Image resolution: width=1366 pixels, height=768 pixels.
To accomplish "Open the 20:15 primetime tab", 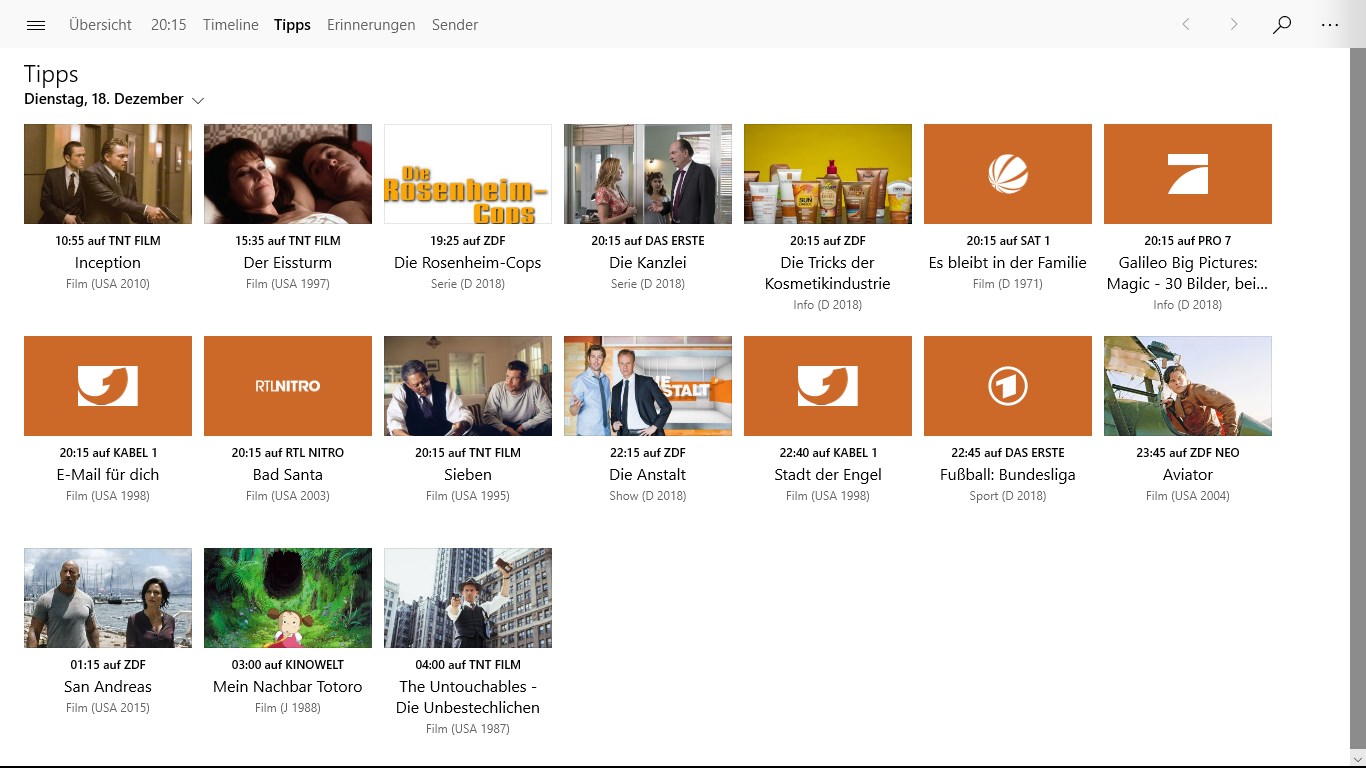I will point(169,25).
